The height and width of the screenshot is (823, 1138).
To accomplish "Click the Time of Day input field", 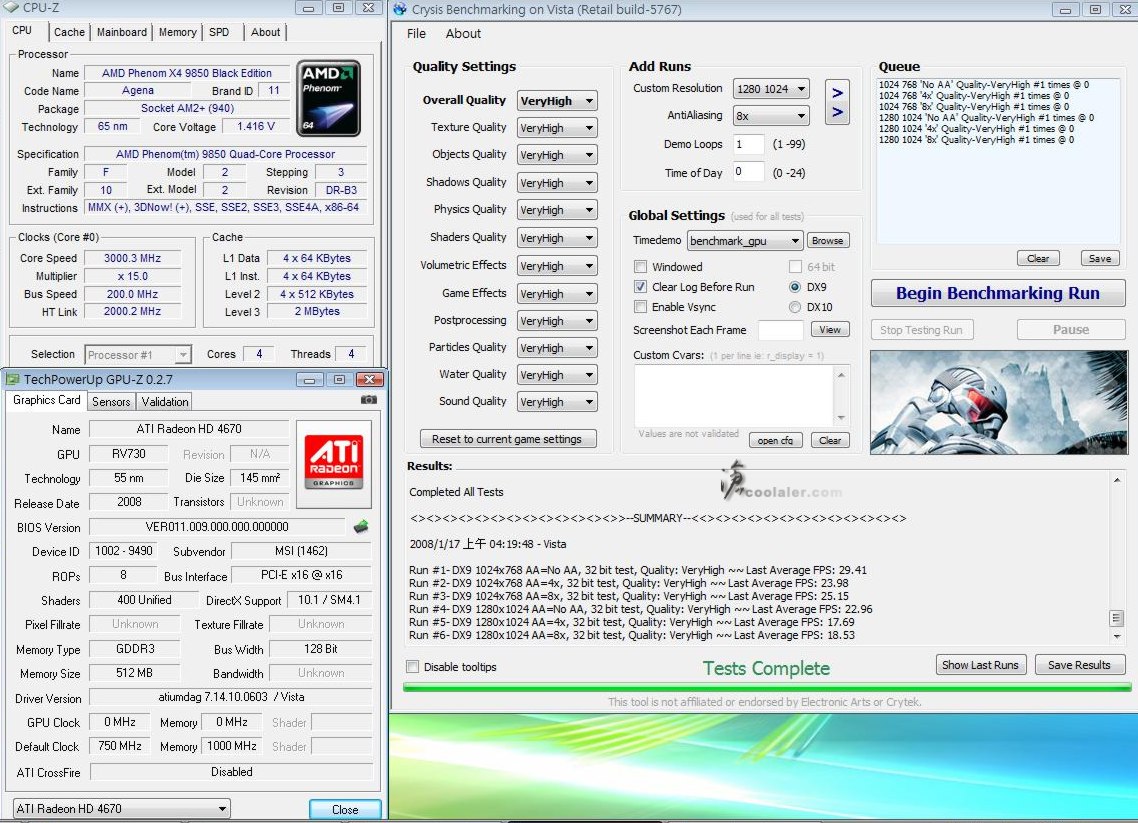I will point(748,172).
